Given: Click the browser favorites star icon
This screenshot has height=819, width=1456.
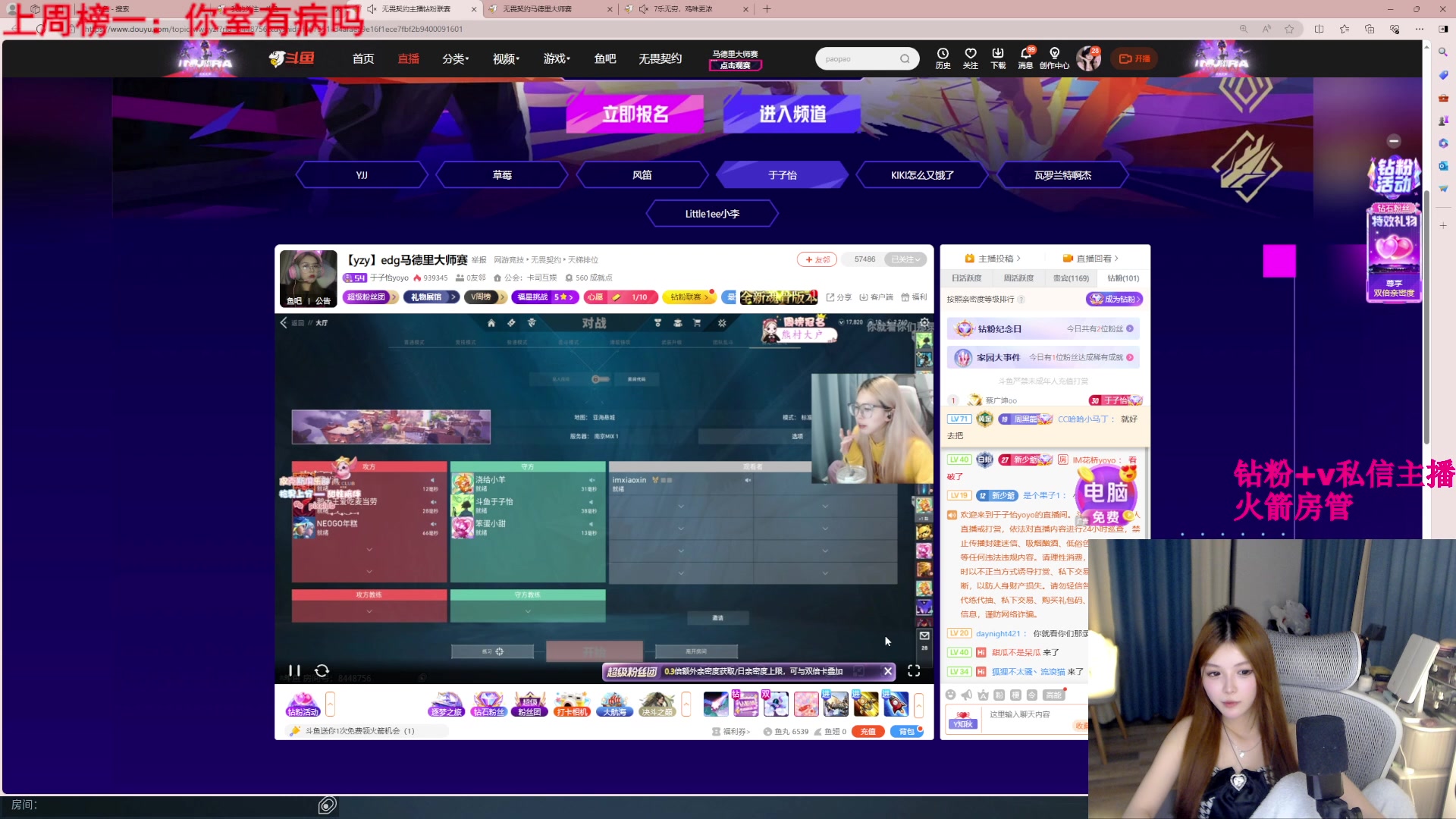Looking at the screenshot, I should tap(1289, 29).
